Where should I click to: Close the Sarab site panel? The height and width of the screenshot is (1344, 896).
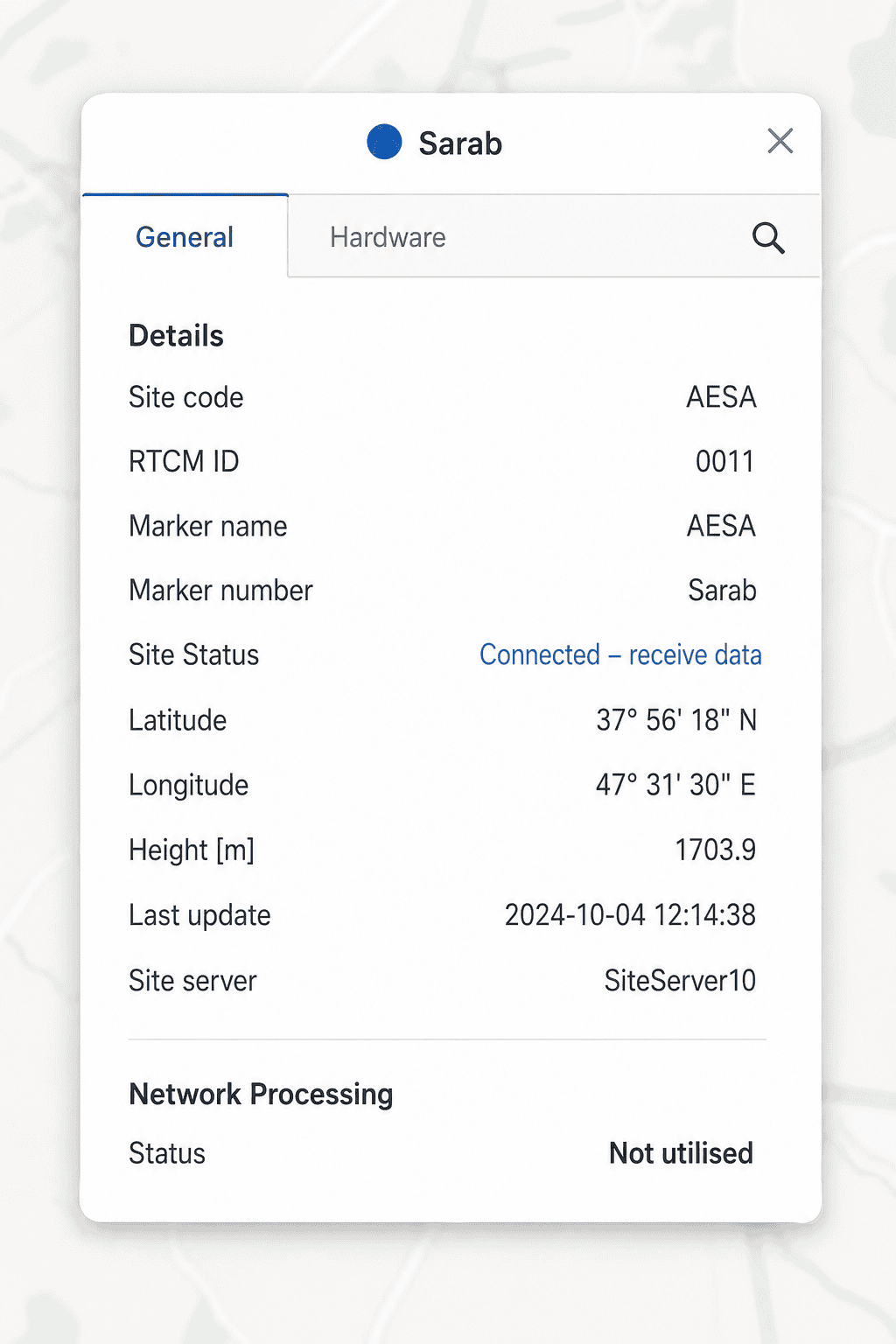[780, 141]
